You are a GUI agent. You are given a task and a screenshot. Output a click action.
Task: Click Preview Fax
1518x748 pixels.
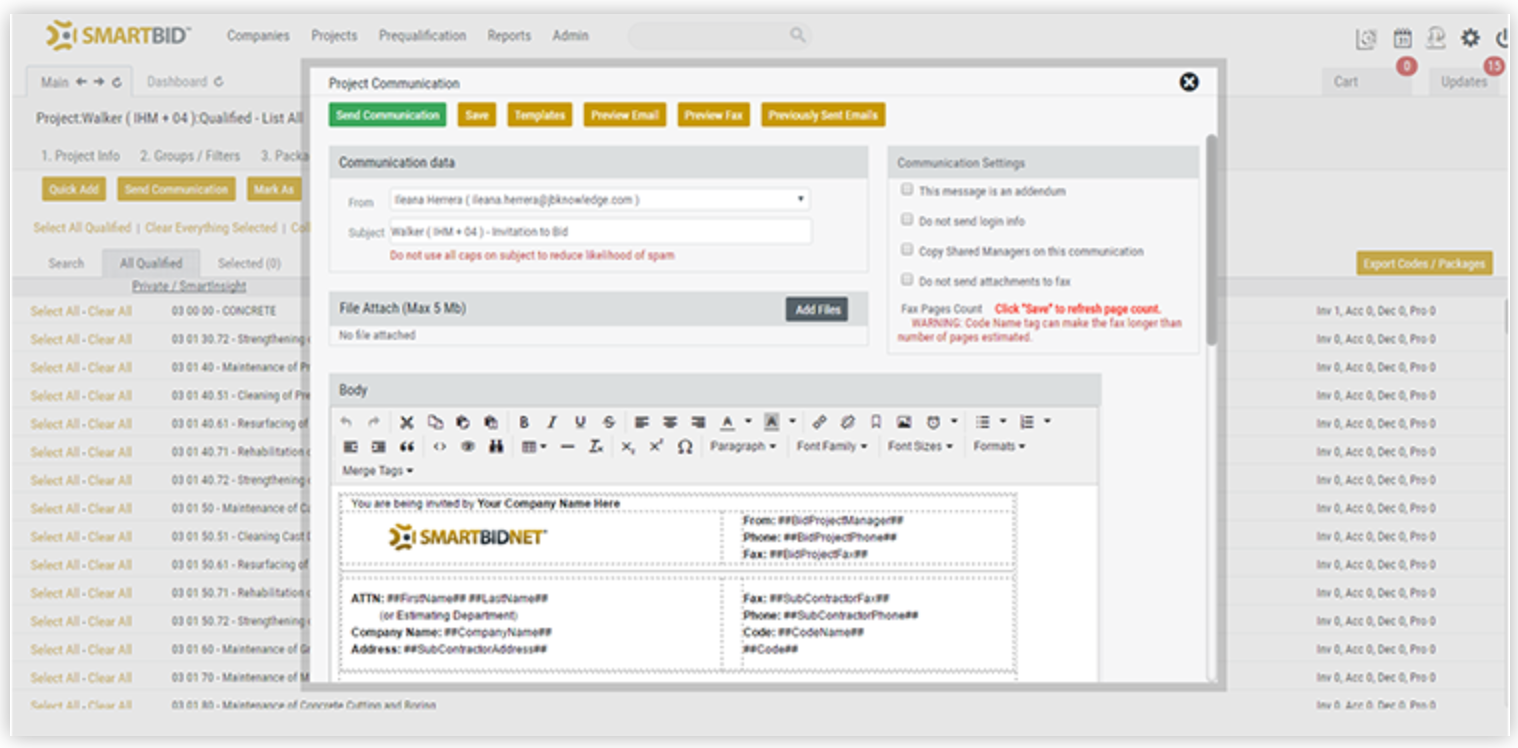pos(714,115)
